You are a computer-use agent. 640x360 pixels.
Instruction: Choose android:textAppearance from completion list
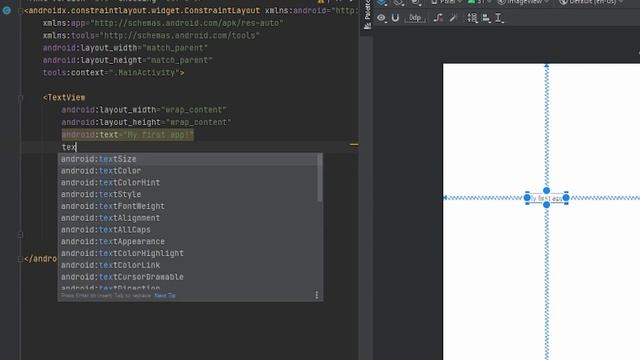[x=189, y=242]
